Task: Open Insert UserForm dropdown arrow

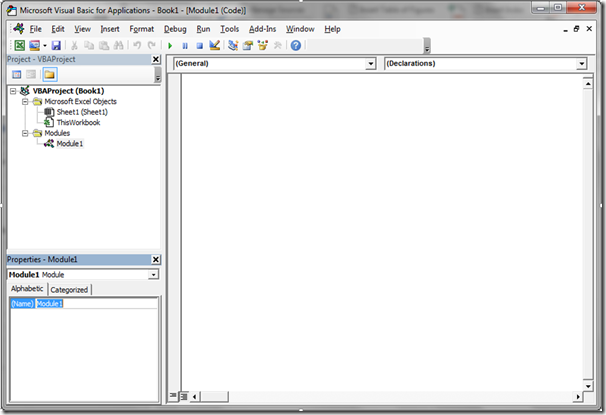Action: pos(45,46)
